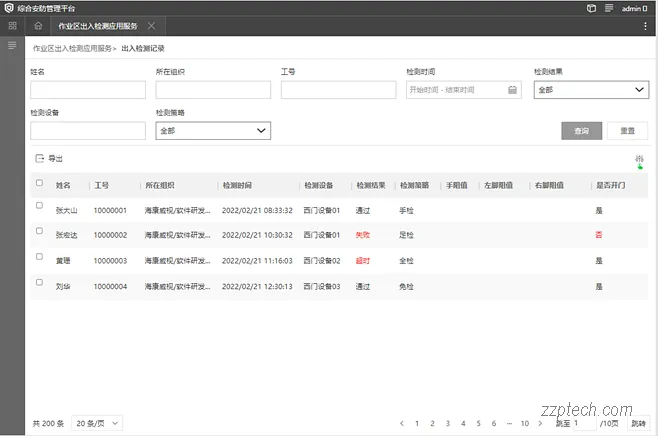The height and width of the screenshot is (436, 658).
Task: Focus the 姓名 input field
Action: [88, 90]
